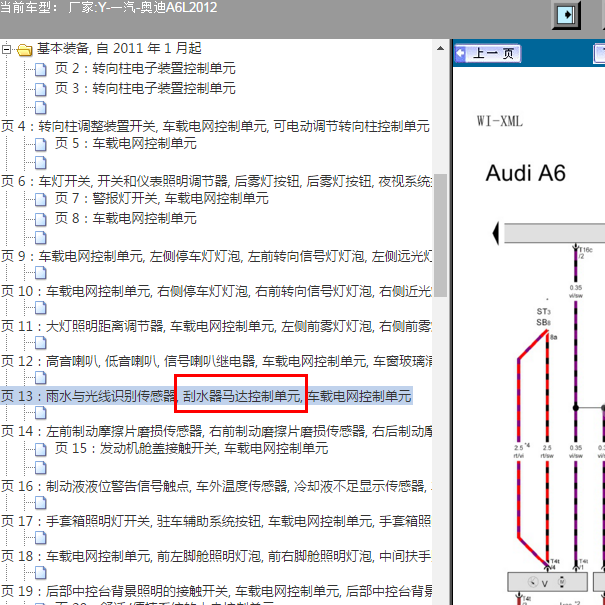Click the V wiper motor component box
The height and width of the screenshot is (605, 605).
coord(547,582)
